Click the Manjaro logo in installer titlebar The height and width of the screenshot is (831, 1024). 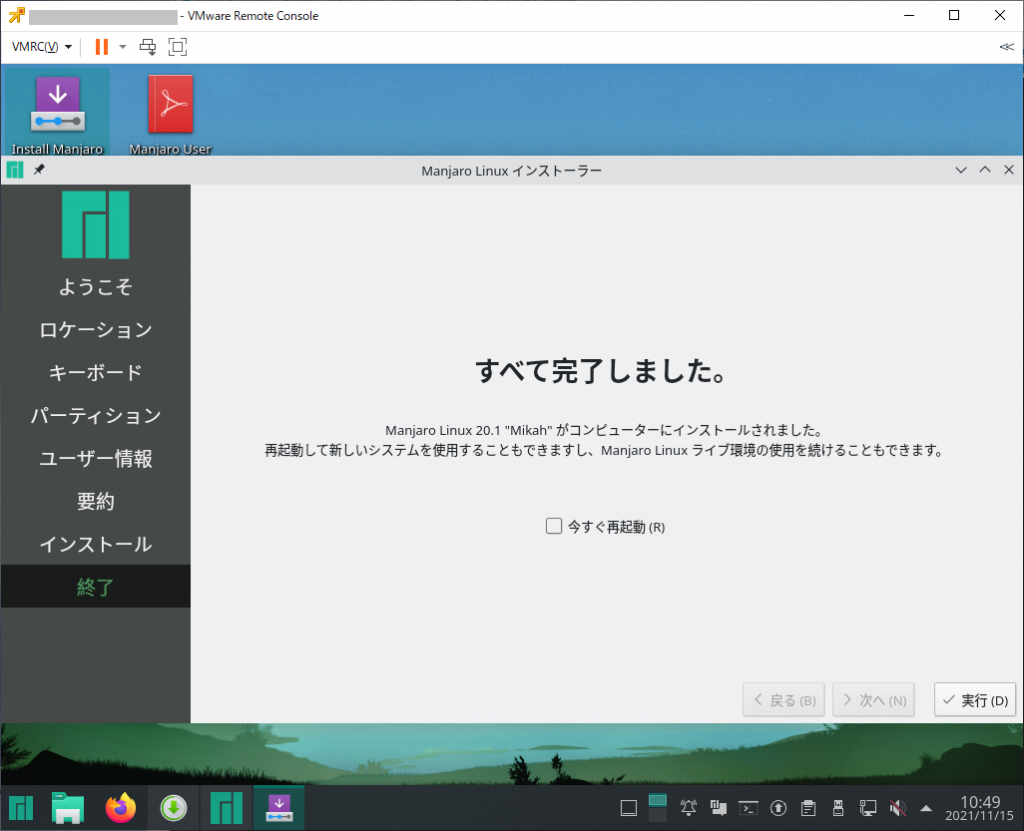(15, 170)
